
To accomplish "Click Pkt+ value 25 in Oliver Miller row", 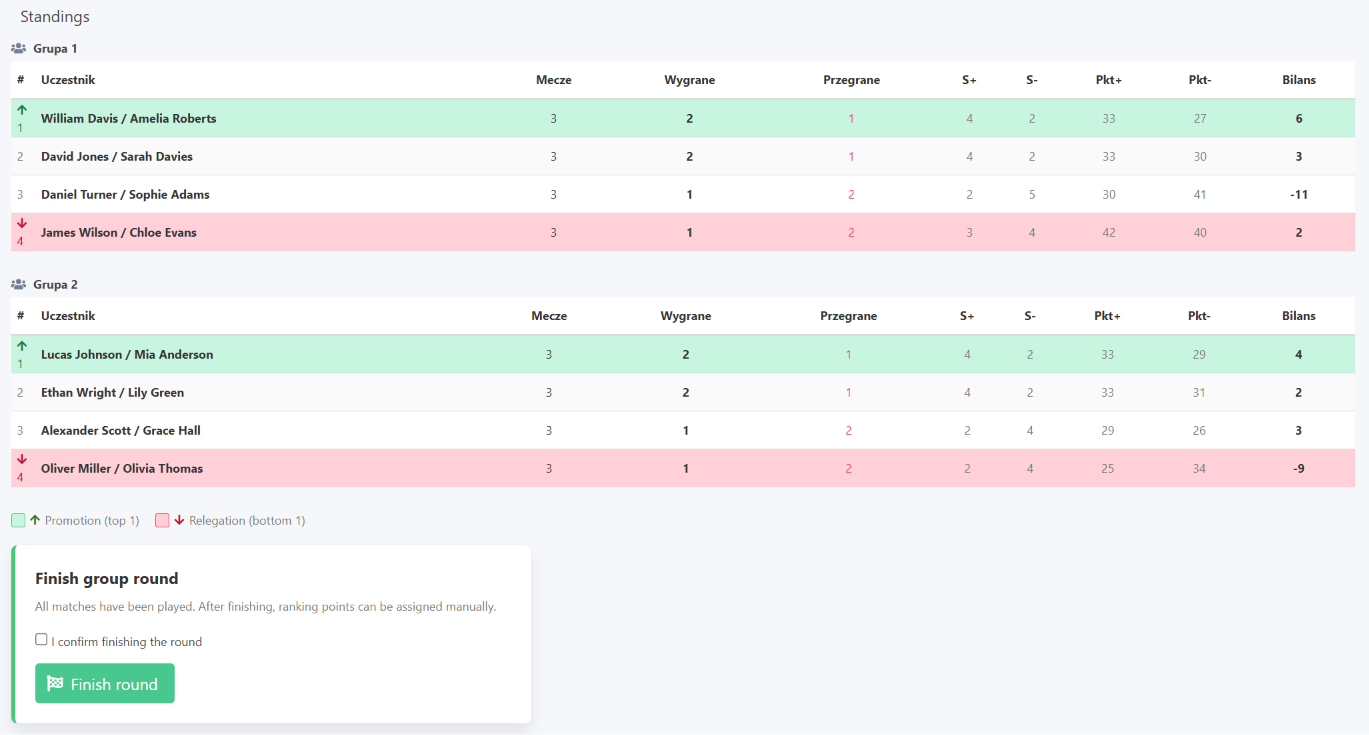I will click(x=1108, y=468).
